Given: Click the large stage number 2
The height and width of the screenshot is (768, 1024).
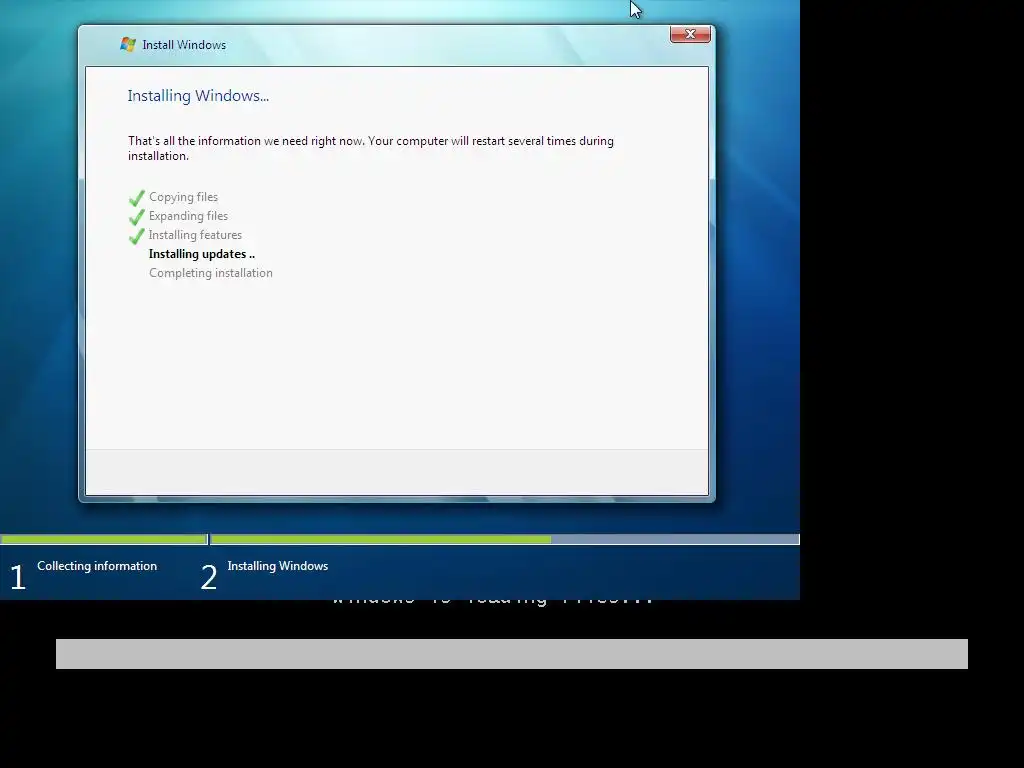Looking at the screenshot, I should click(x=208, y=577).
